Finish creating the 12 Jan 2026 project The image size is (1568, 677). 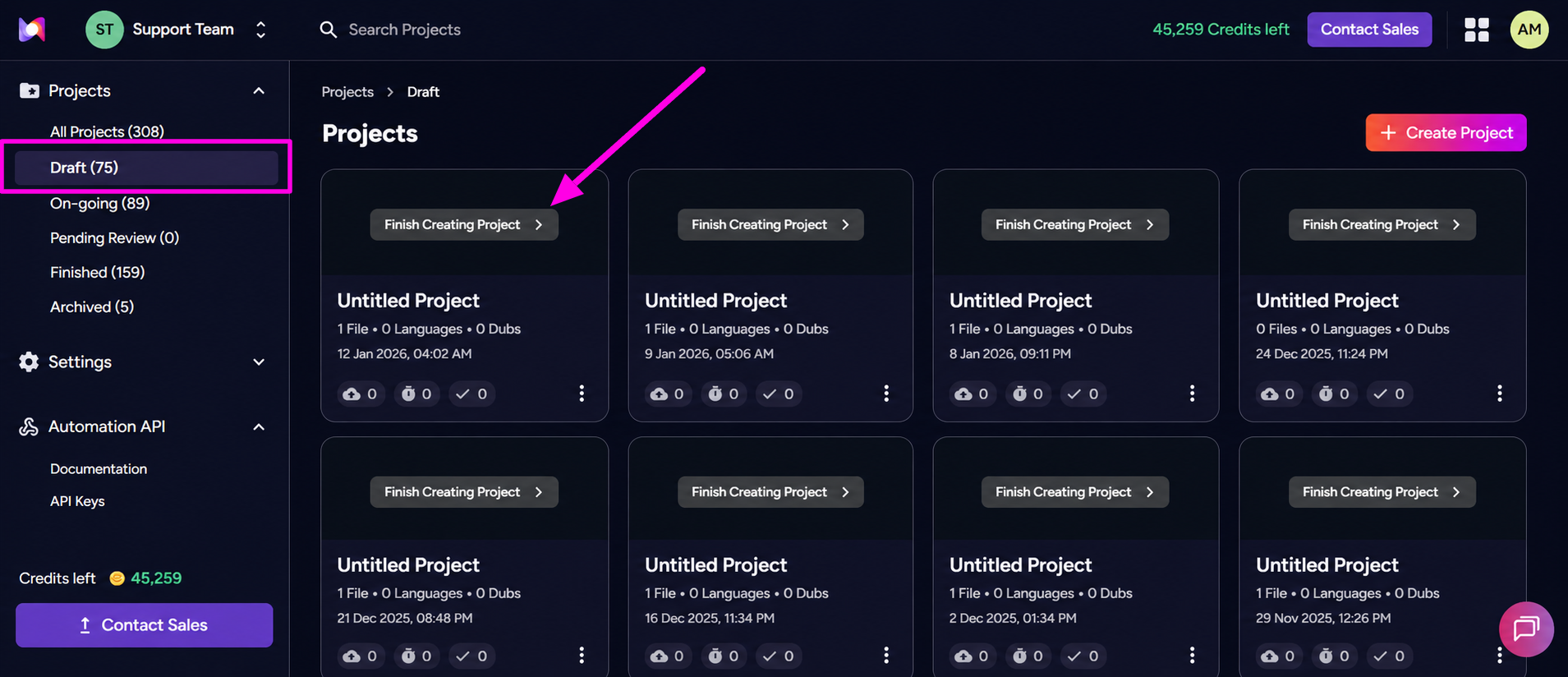click(x=464, y=224)
